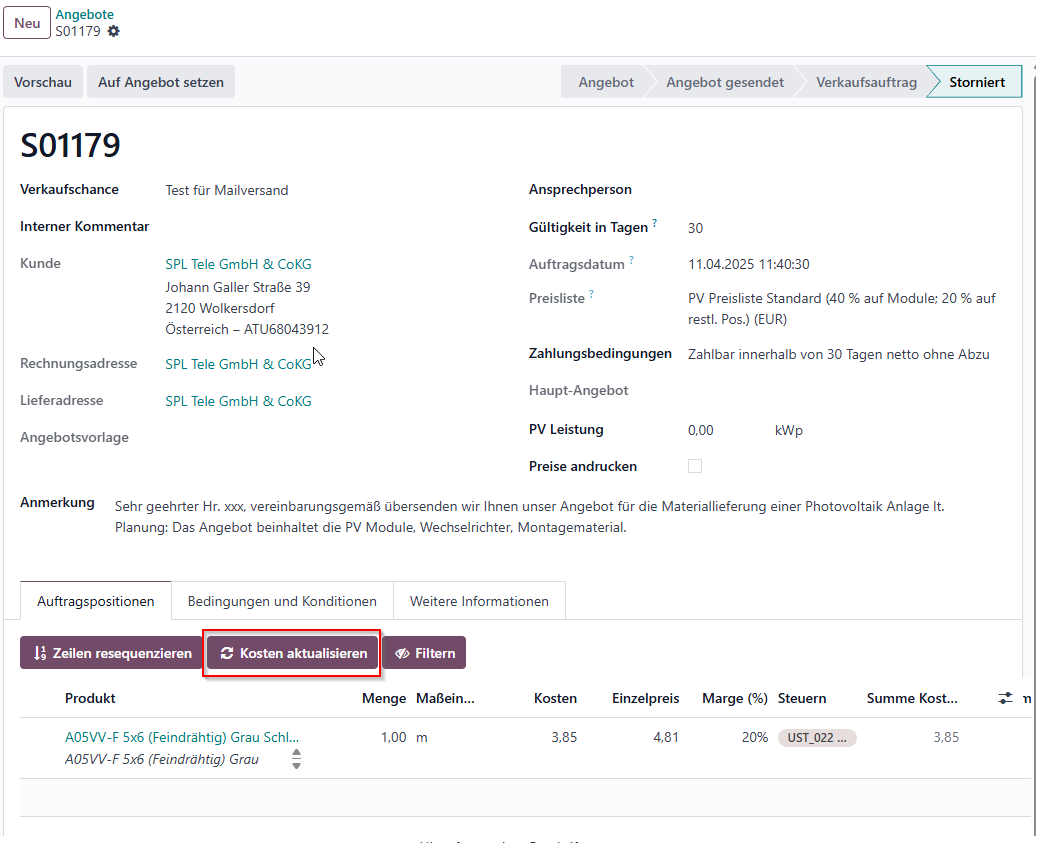Click the Einzelpreis value 4,81
This screenshot has height=843, width=1046.
[x=666, y=737]
